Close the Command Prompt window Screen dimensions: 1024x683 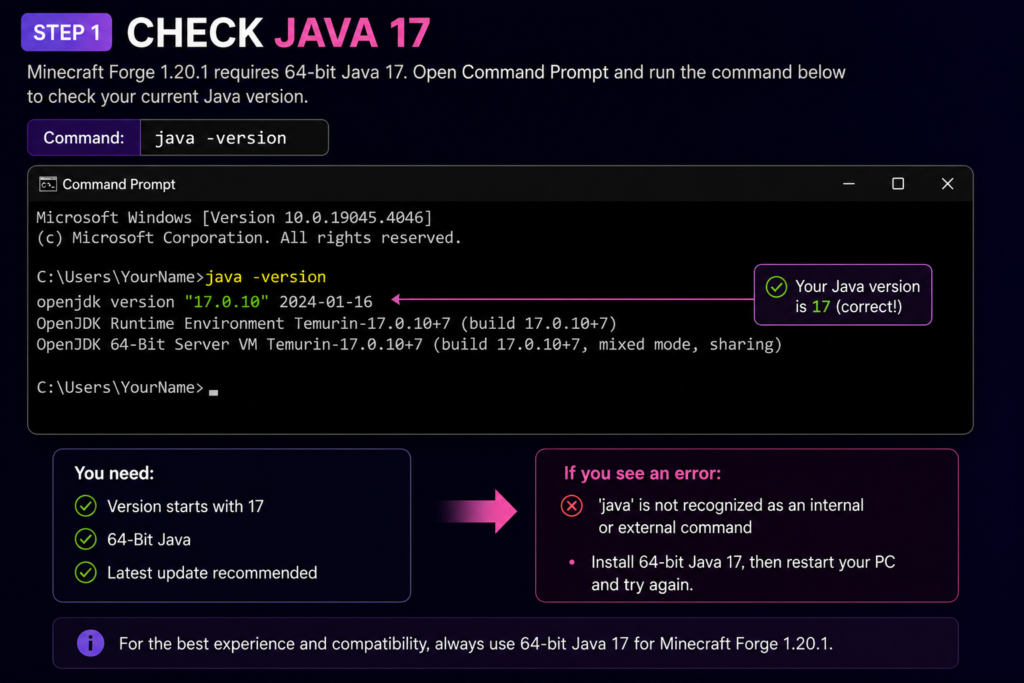pos(947,184)
